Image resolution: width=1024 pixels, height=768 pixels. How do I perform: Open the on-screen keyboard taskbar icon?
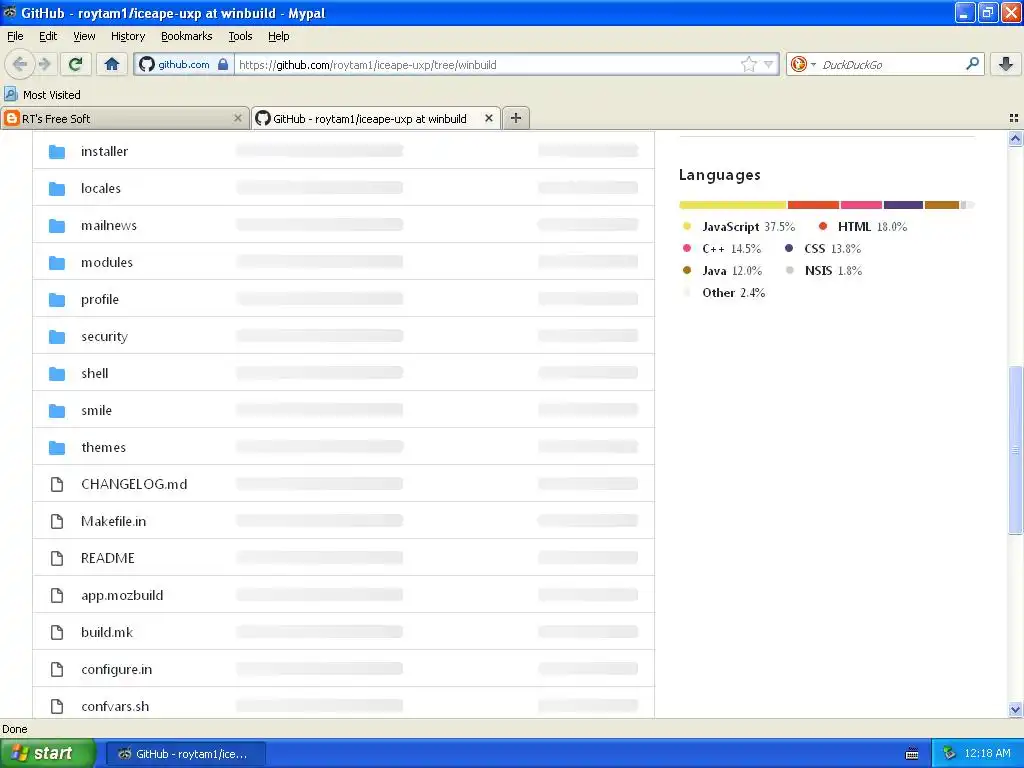coord(912,754)
